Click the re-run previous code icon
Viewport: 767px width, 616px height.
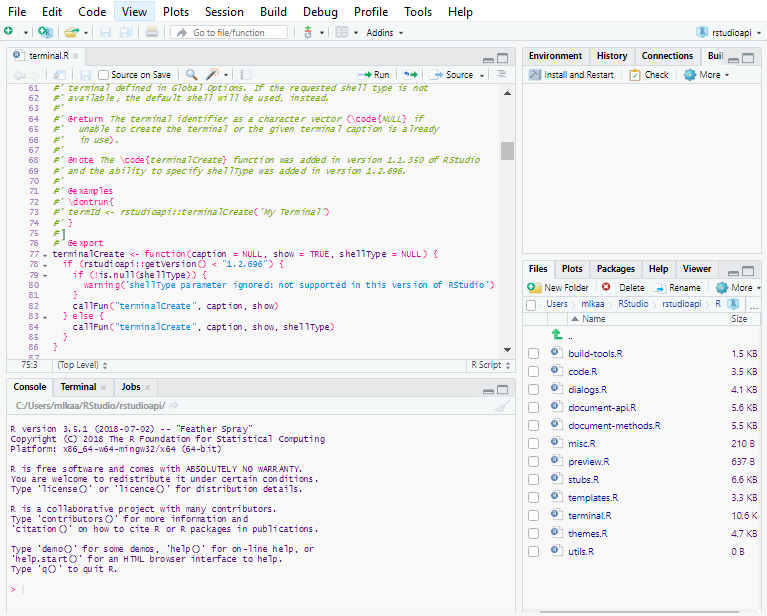(x=410, y=75)
